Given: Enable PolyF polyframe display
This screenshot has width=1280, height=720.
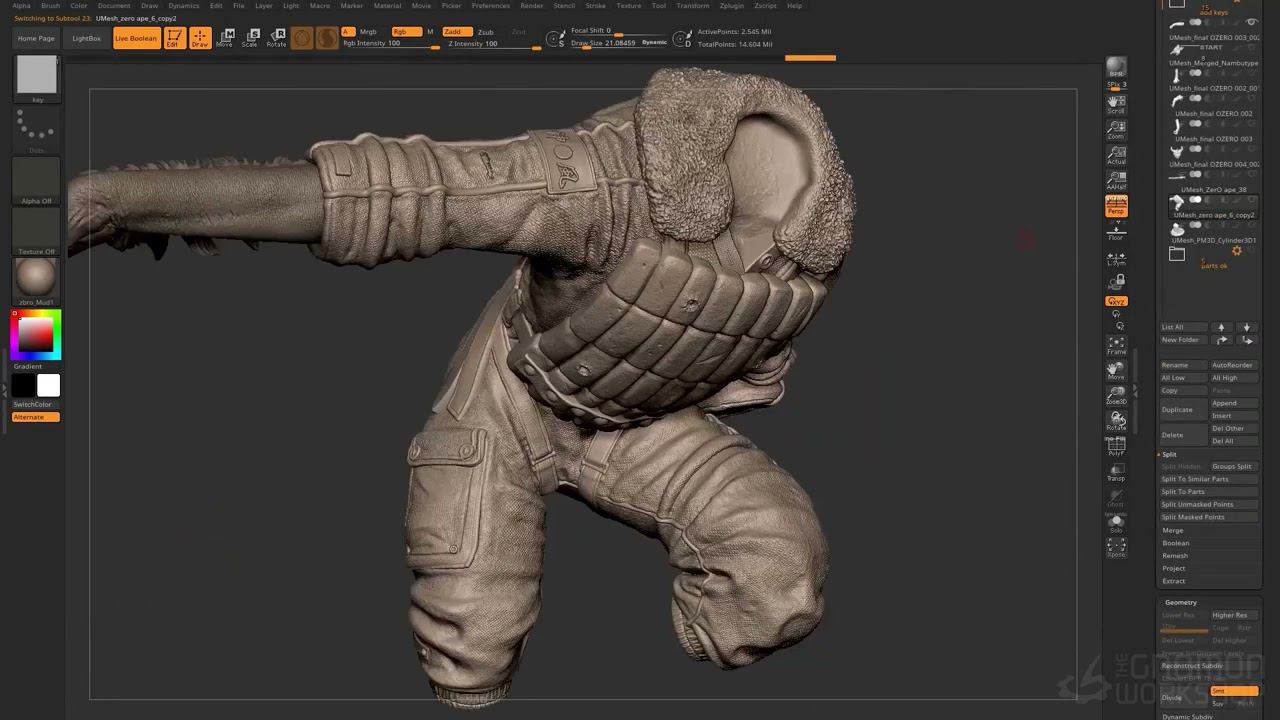Looking at the screenshot, I should click(1116, 446).
